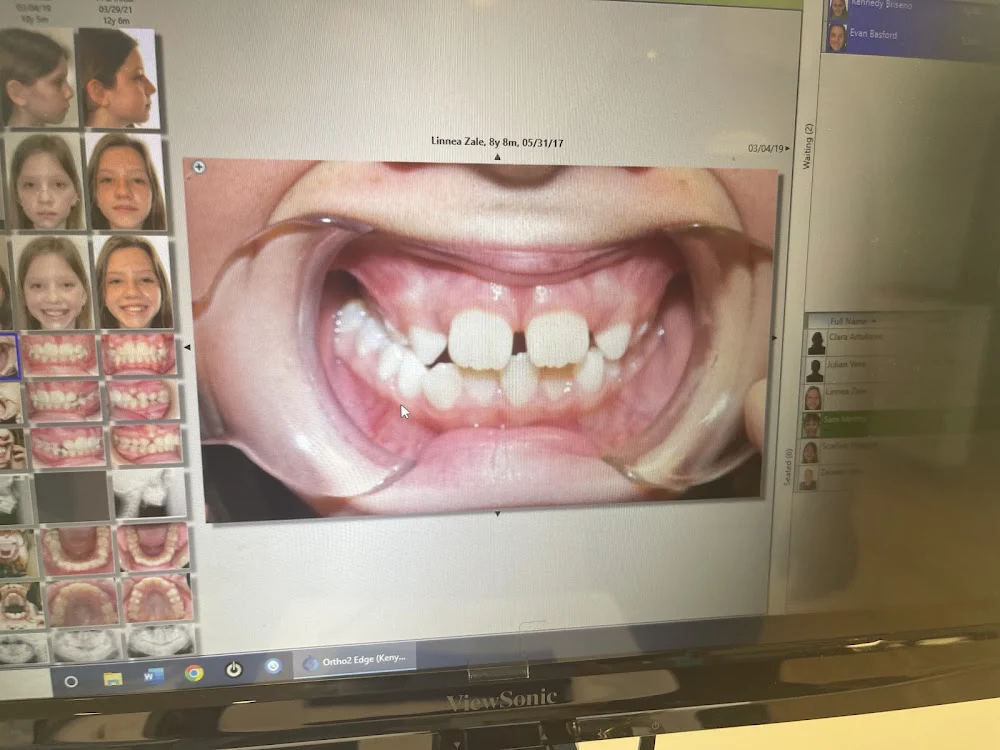
Task: Jump to the 03/04/19 timepoint
Action: (x=768, y=149)
